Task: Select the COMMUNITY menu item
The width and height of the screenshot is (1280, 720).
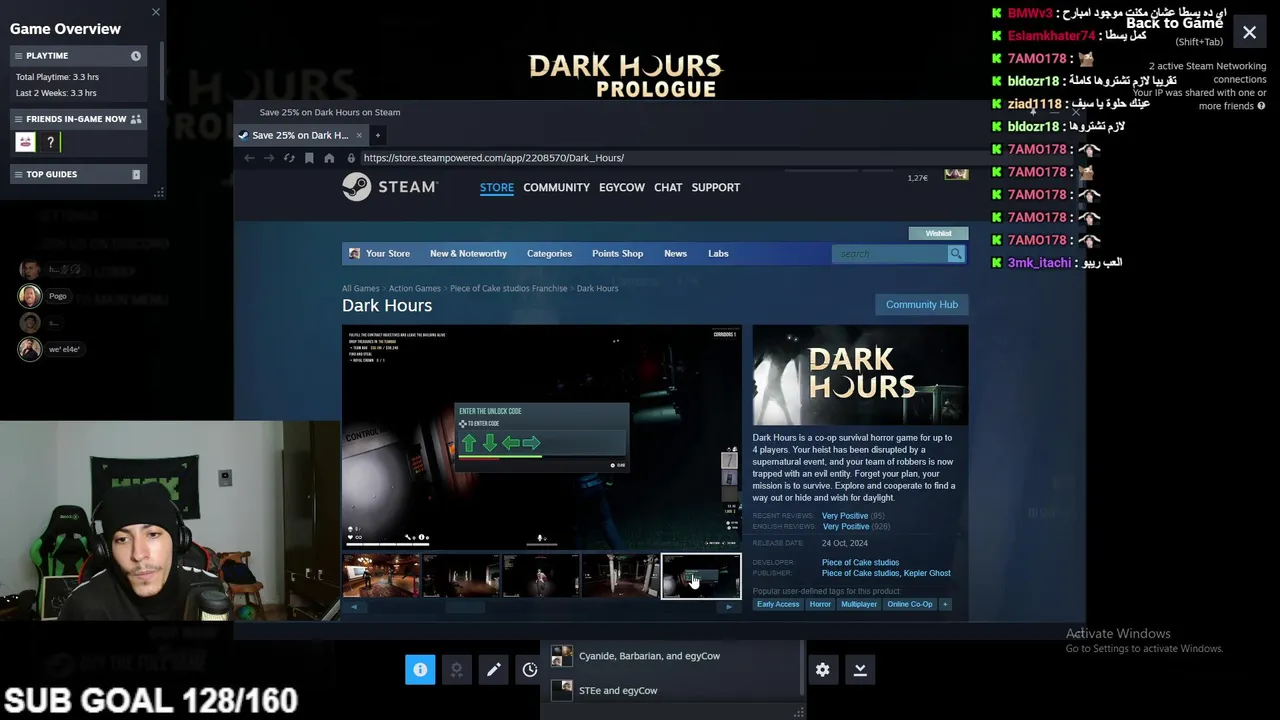Action: [x=556, y=187]
